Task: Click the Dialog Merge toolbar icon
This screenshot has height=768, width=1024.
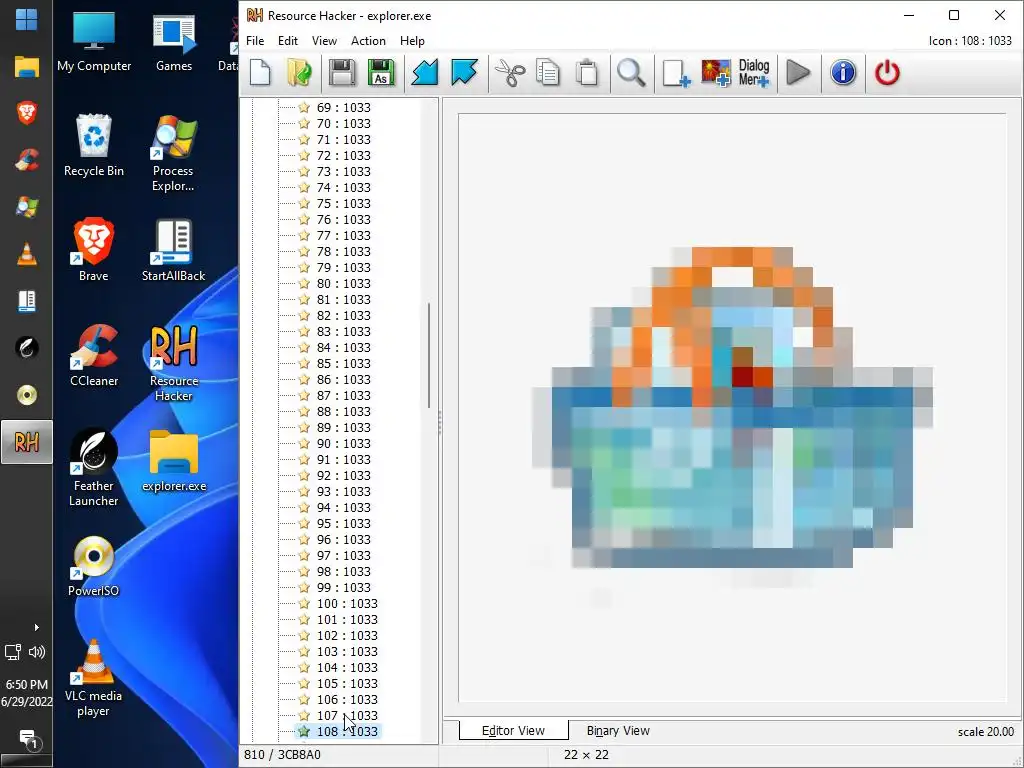Action: coord(754,72)
